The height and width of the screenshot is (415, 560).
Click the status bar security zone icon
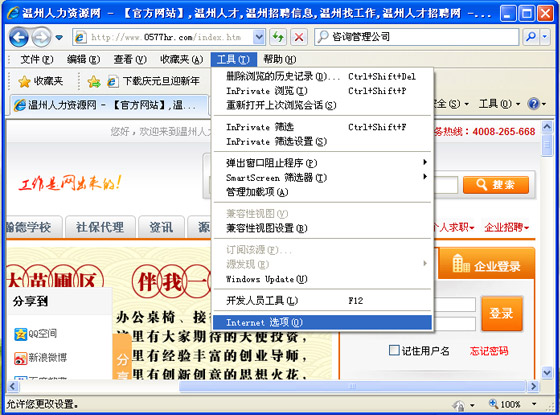tap(459, 405)
